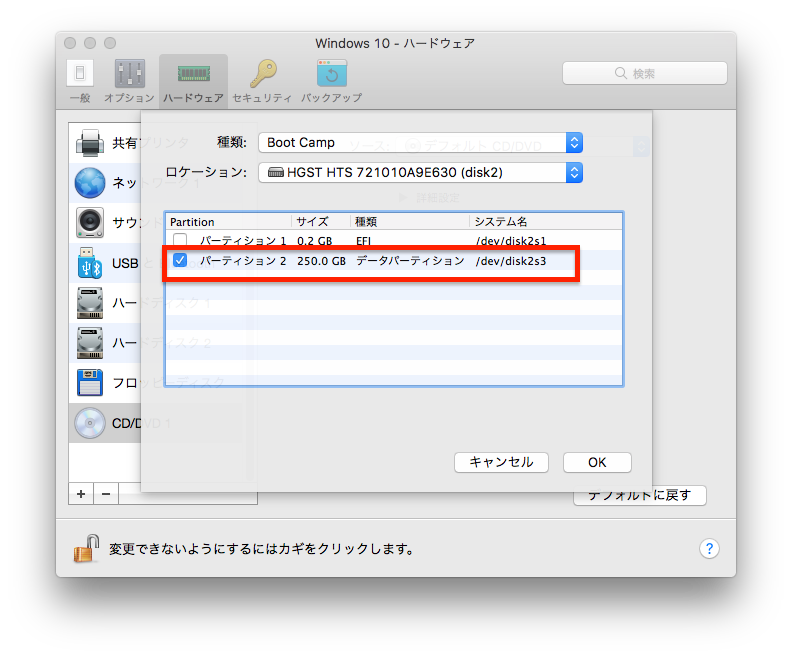Click the 種類 column header in table
The height and width of the screenshot is (657, 792).
click(410, 222)
